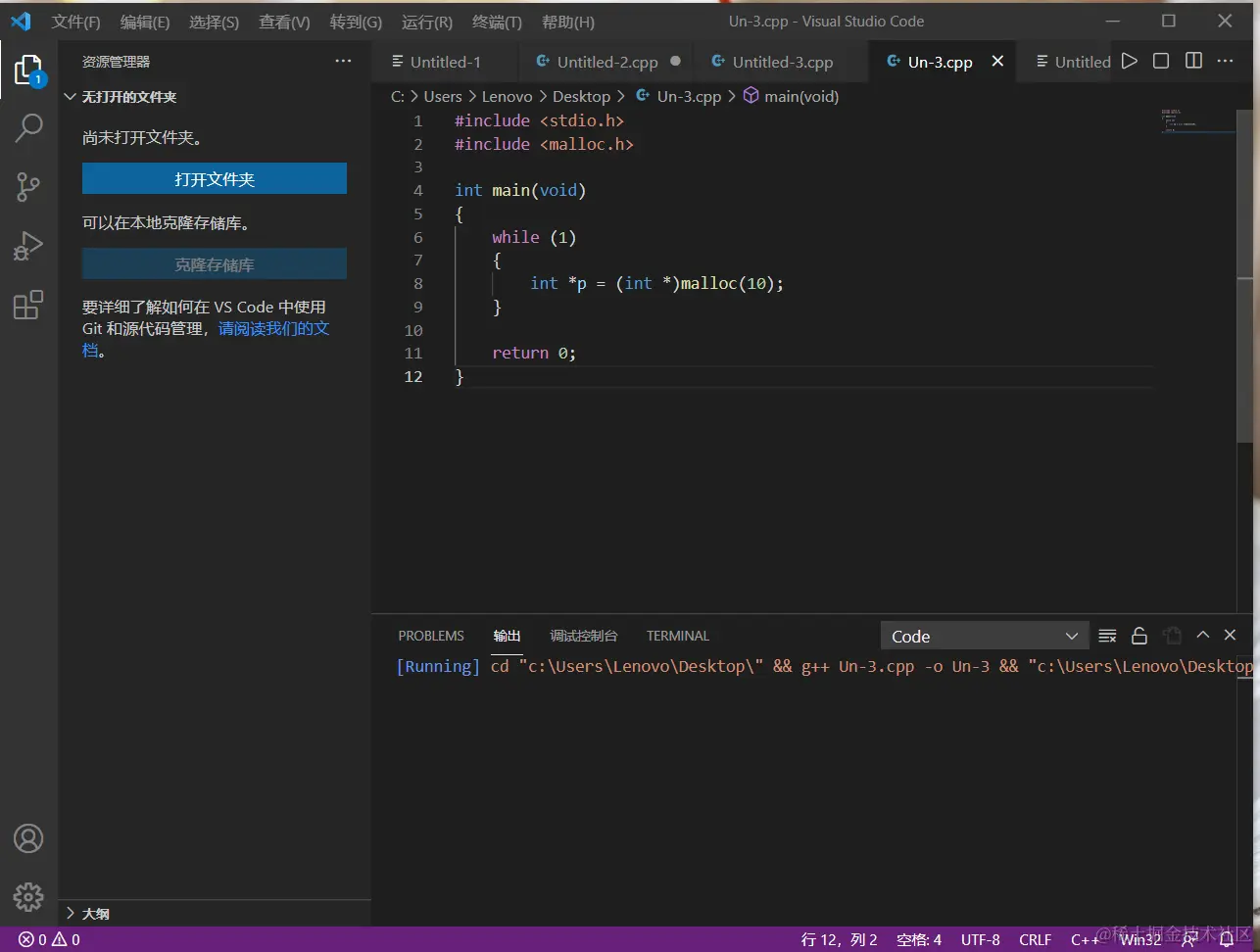The width and height of the screenshot is (1260, 952).
Task: Open the Run and Debug view
Action: 28,246
